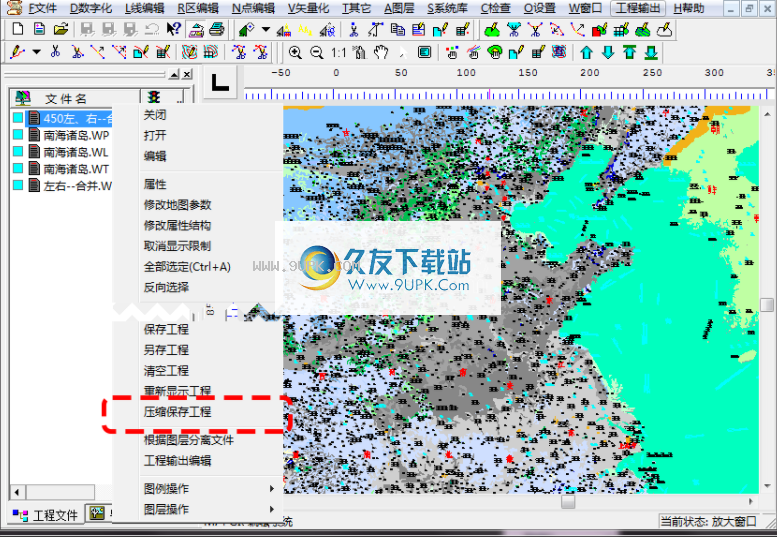Close the file panel with X
The height and width of the screenshot is (537, 777).
[x=187, y=75]
